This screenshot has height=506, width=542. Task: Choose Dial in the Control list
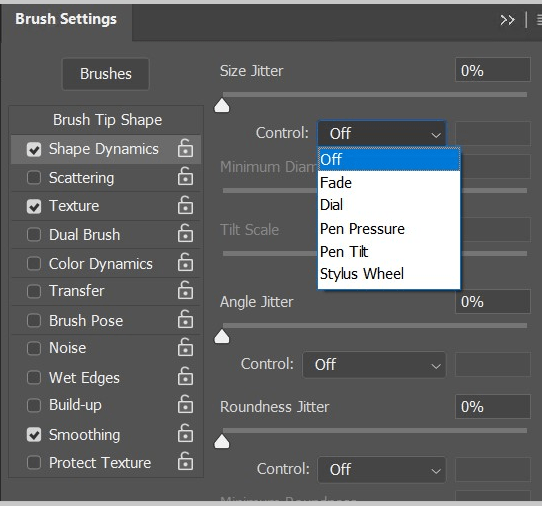[x=389, y=205]
